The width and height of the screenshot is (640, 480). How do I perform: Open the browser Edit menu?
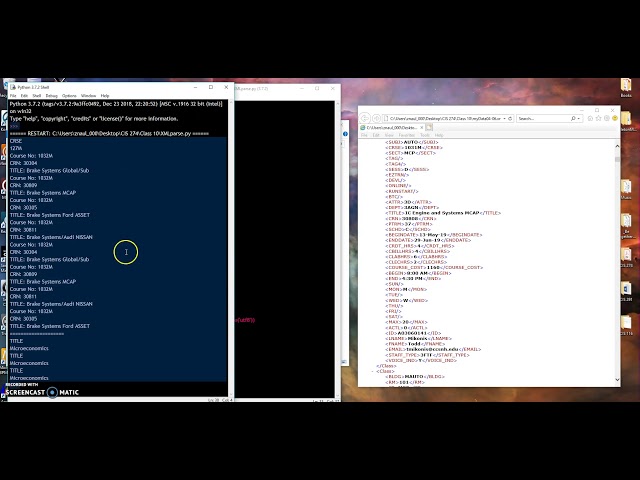tap(376, 135)
